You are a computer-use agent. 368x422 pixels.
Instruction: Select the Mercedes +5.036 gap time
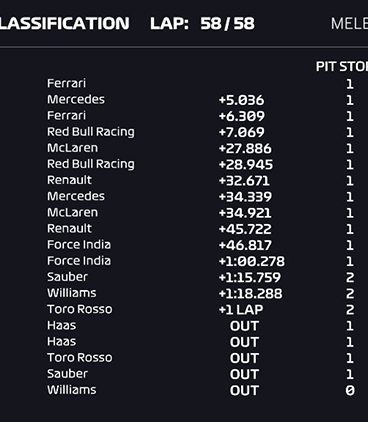241,100
